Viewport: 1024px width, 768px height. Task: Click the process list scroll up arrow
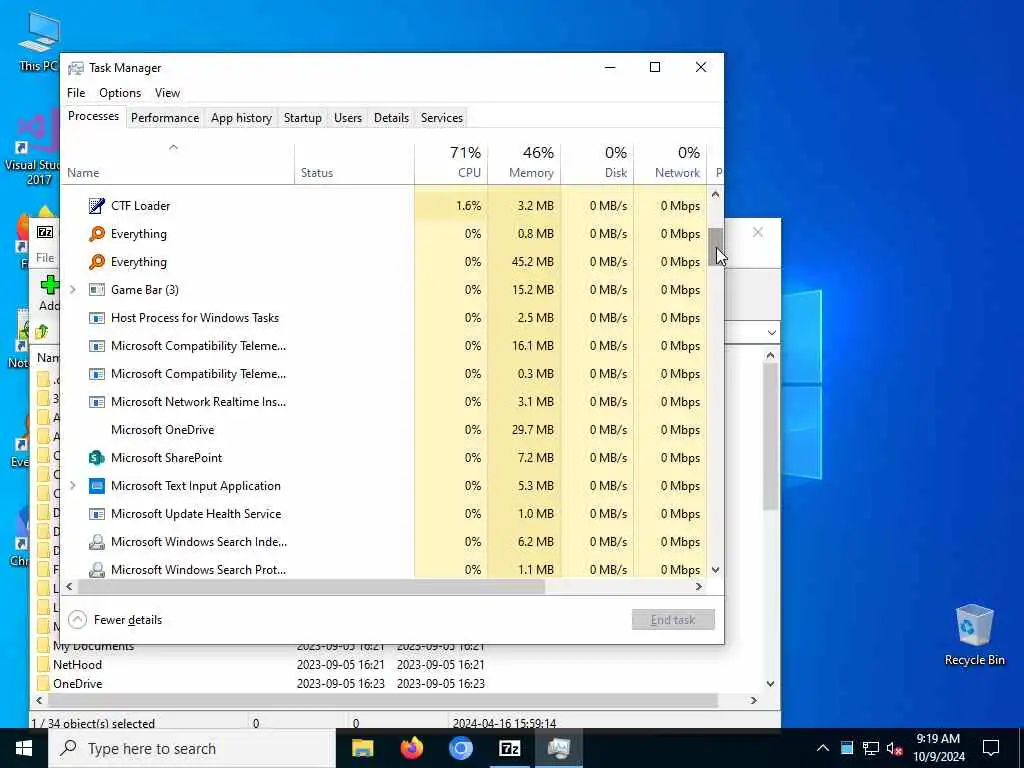(x=715, y=194)
